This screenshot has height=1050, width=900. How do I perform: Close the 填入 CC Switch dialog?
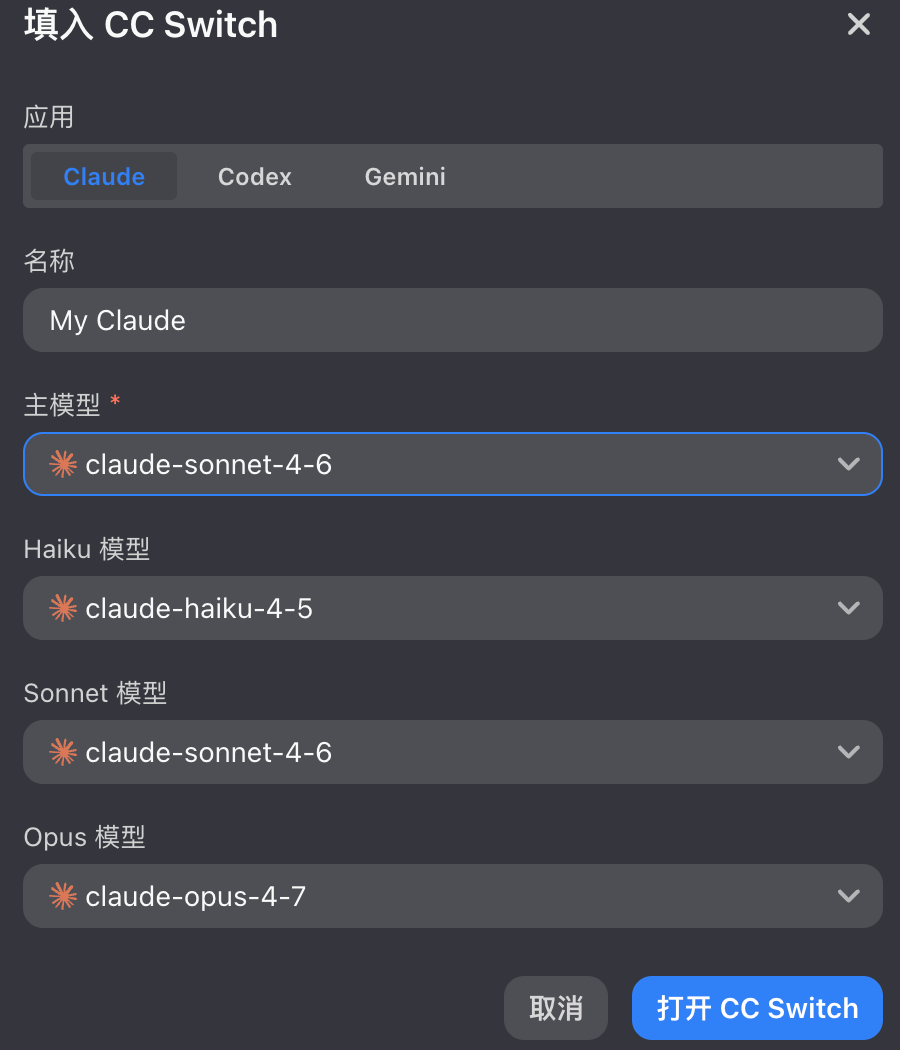tap(858, 24)
